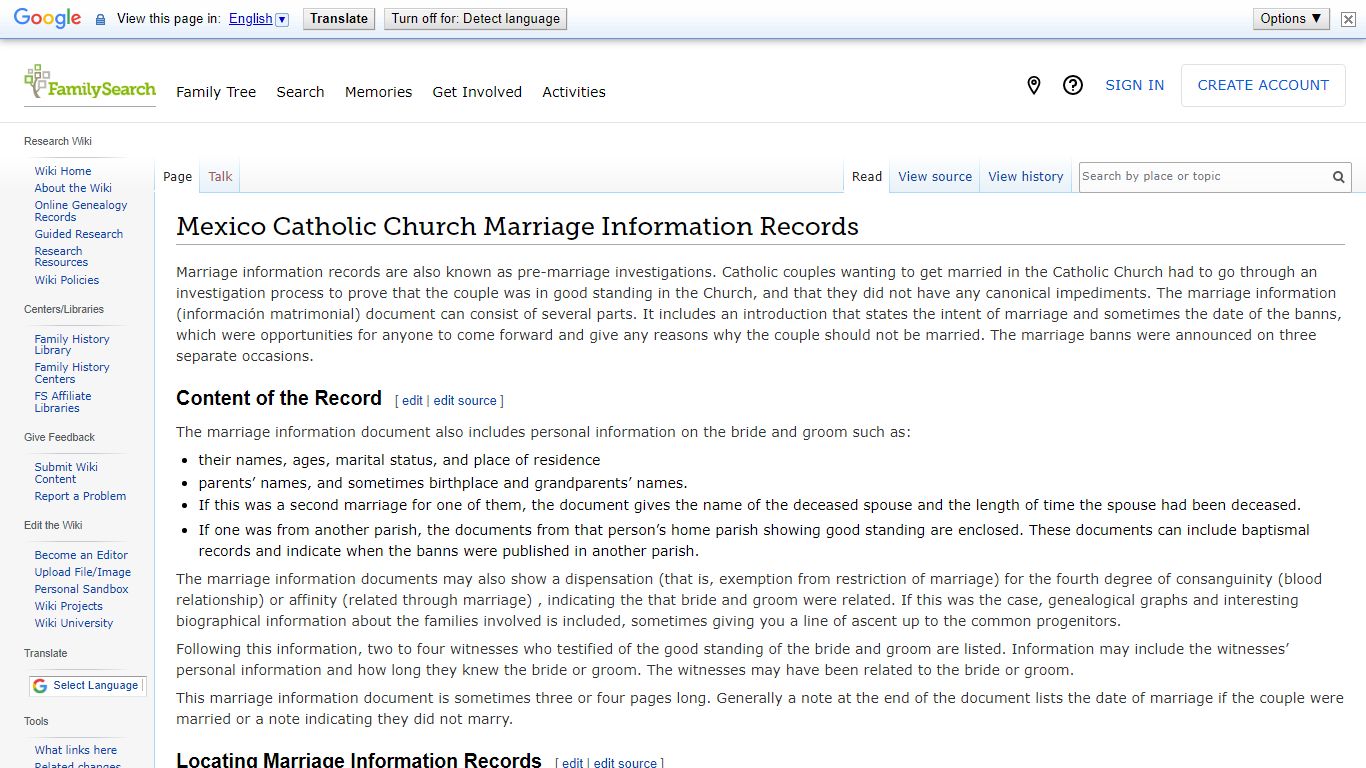Open the help question mark icon
This screenshot has width=1366, height=768.
point(1073,86)
